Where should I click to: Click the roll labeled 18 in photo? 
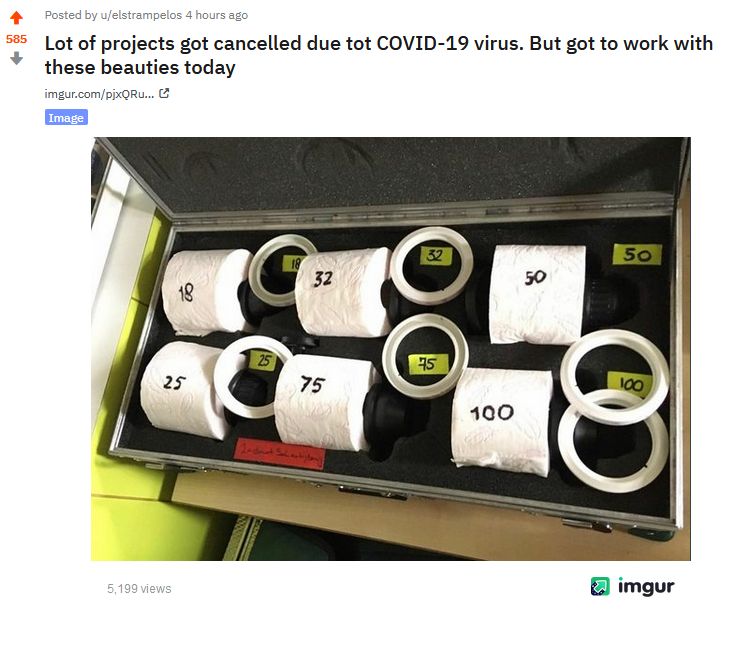pyautogui.click(x=206, y=292)
